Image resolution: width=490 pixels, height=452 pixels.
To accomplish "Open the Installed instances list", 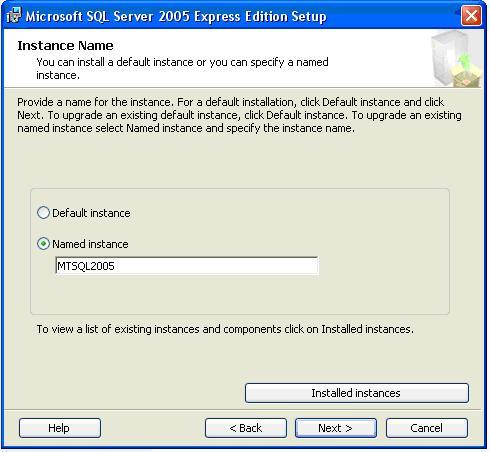I will [x=357, y=393].
